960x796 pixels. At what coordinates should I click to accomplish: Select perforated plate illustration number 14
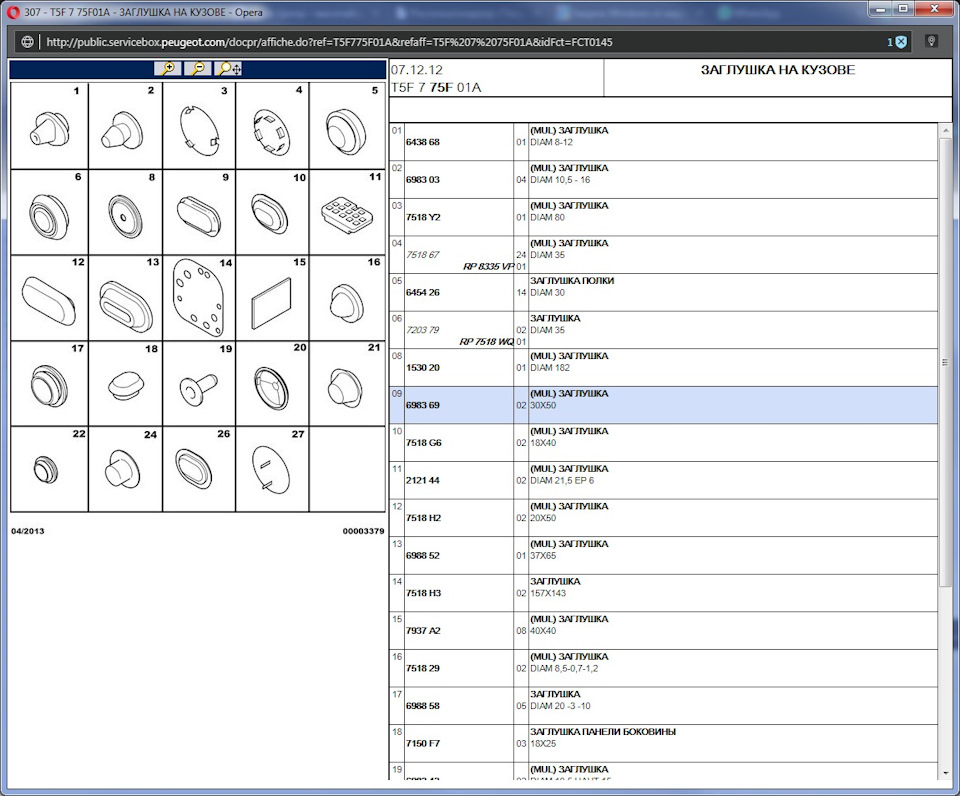tap(199, 298)
